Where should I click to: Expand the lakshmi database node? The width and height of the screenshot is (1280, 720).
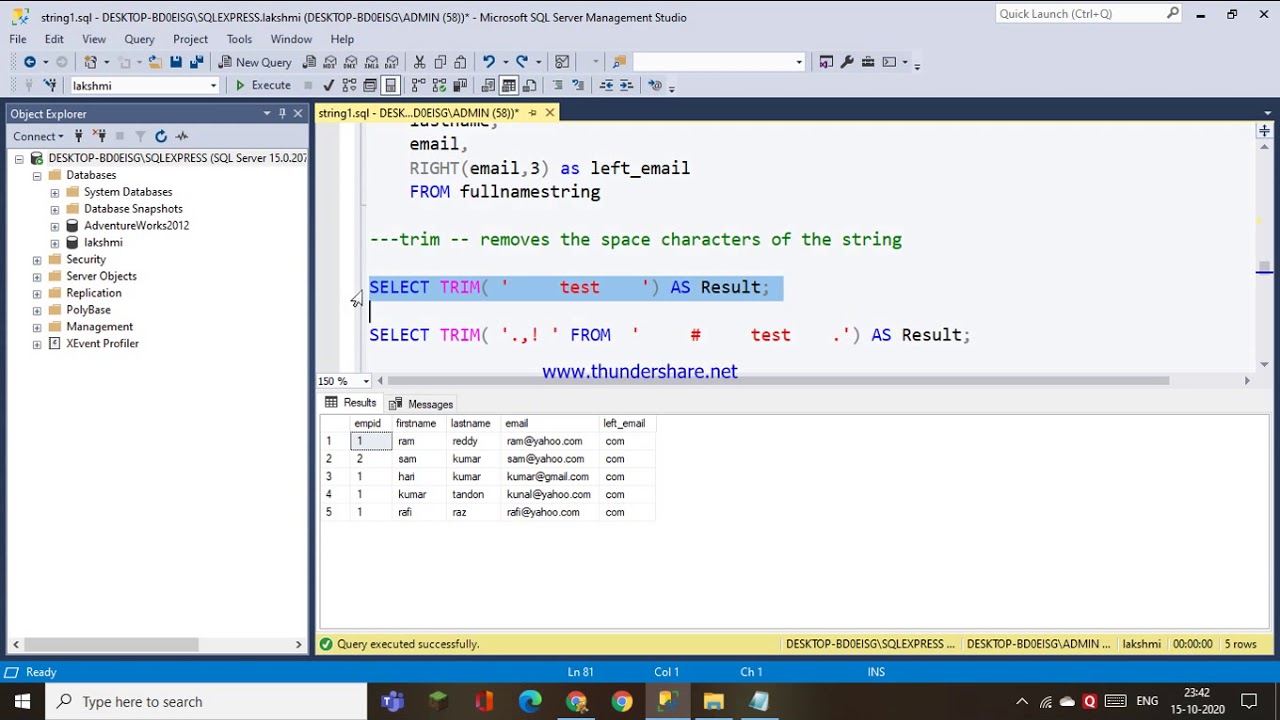click(x=54, y=243)
